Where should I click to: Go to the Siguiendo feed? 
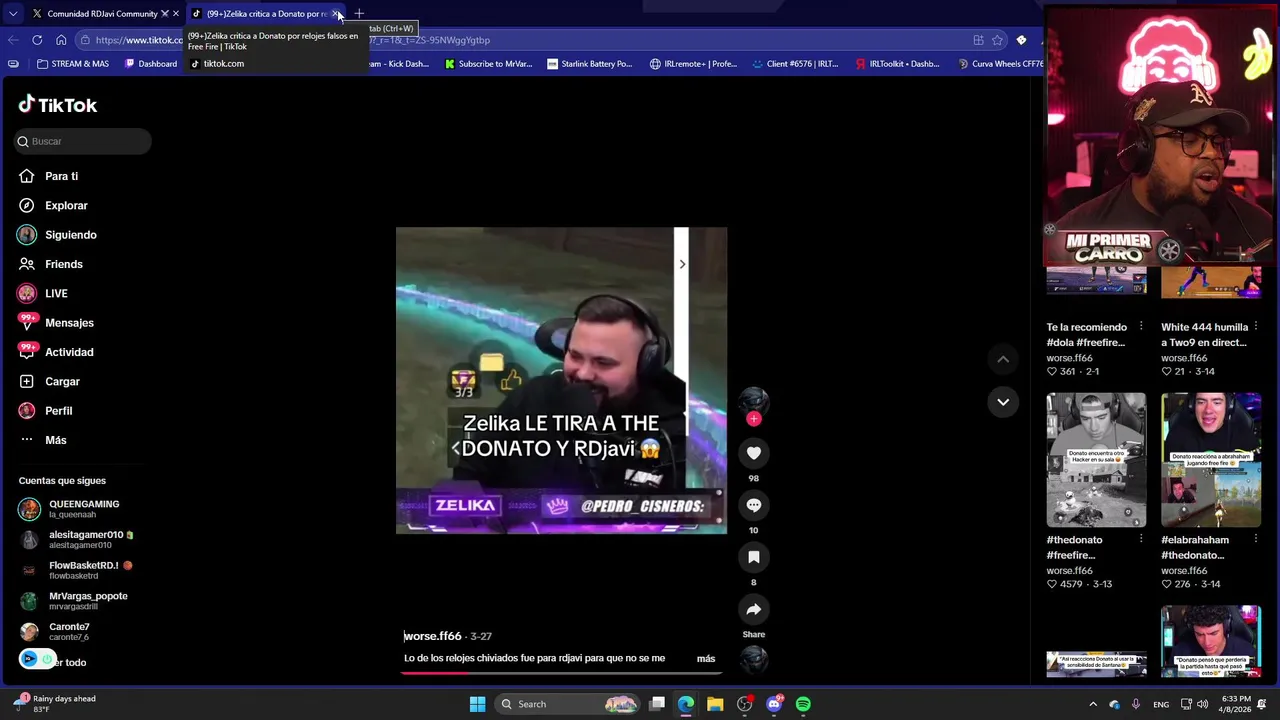click(70, 235)
